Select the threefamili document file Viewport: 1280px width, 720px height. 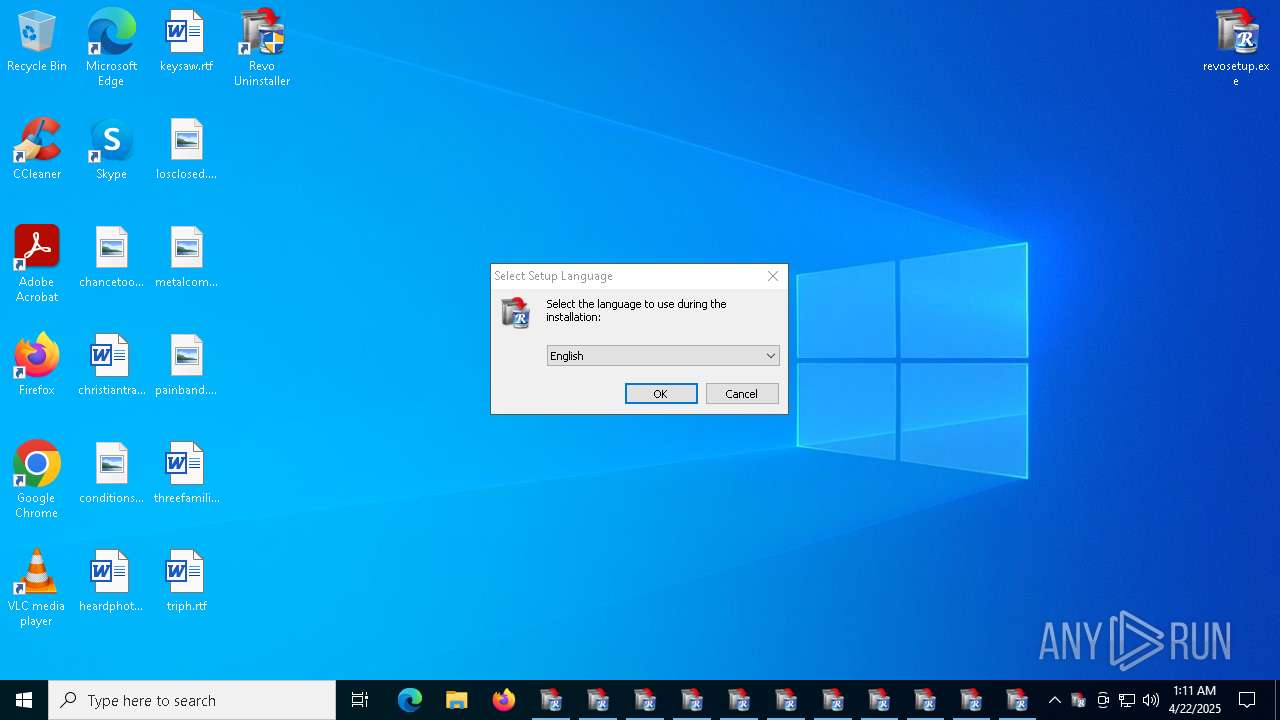(x=186, y=474)
